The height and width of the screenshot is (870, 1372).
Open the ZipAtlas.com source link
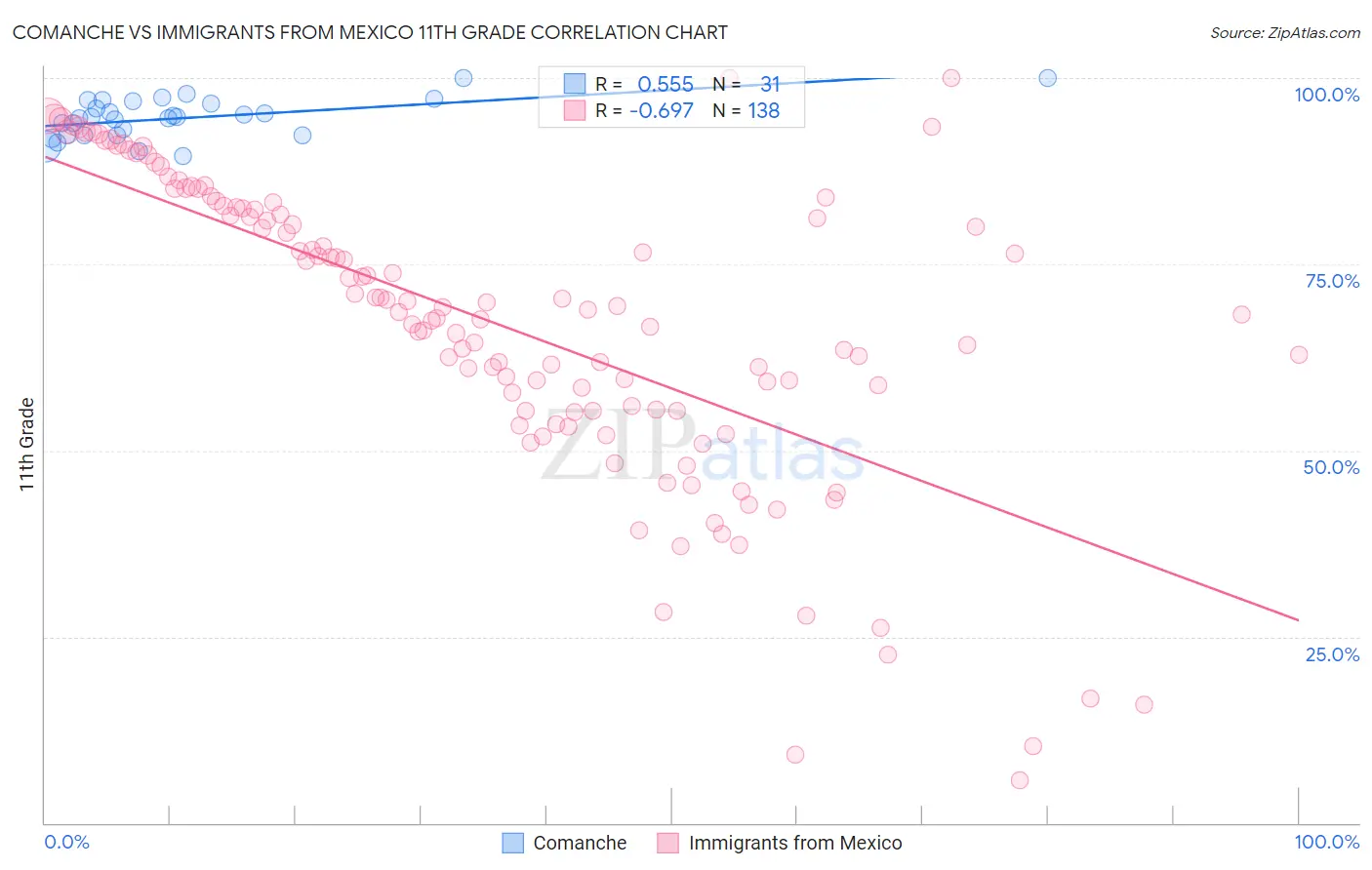pyautogui.click(x=1285, y=32)
